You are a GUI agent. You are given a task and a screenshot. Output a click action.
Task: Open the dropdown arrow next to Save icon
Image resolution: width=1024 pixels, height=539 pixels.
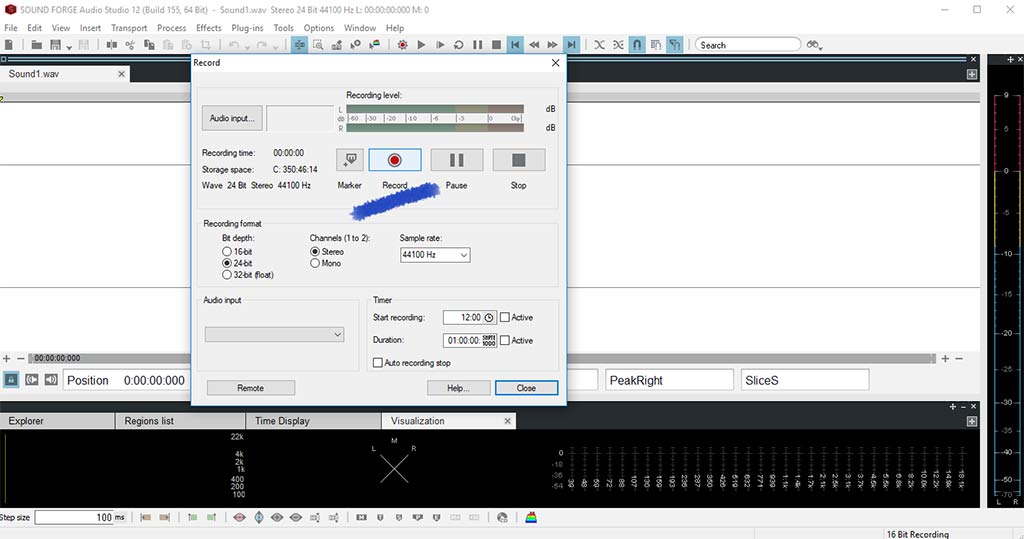pyautogui.click(x=69, y=47)
